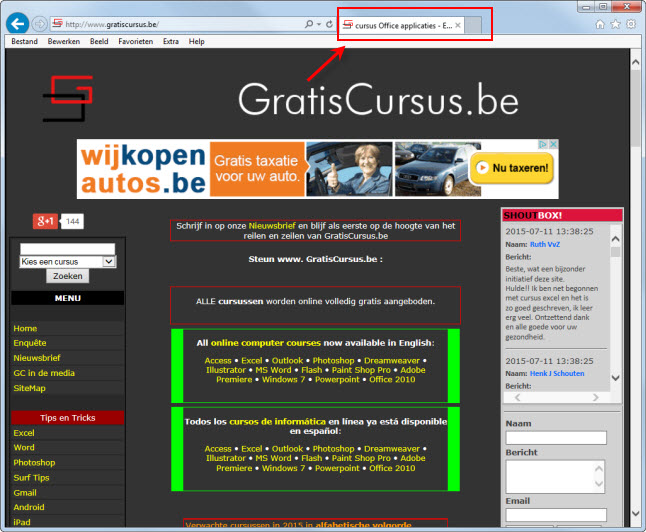Click the GratisCursus logo icon
This screenshot has height=532, width=646.
coord(68,98)
